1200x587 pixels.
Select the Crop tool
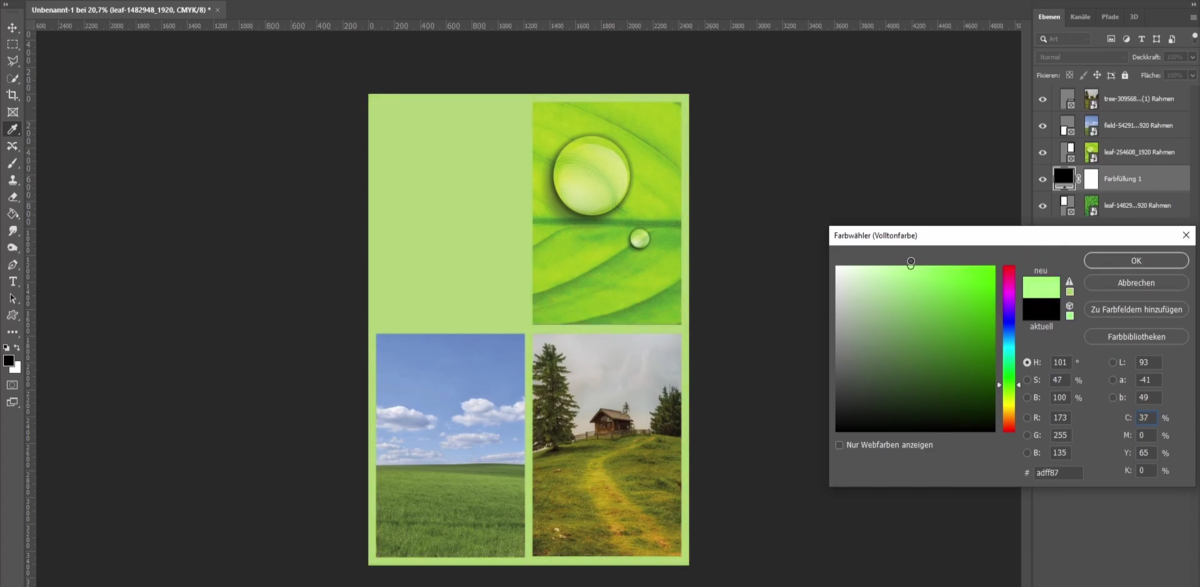point(13,95)
